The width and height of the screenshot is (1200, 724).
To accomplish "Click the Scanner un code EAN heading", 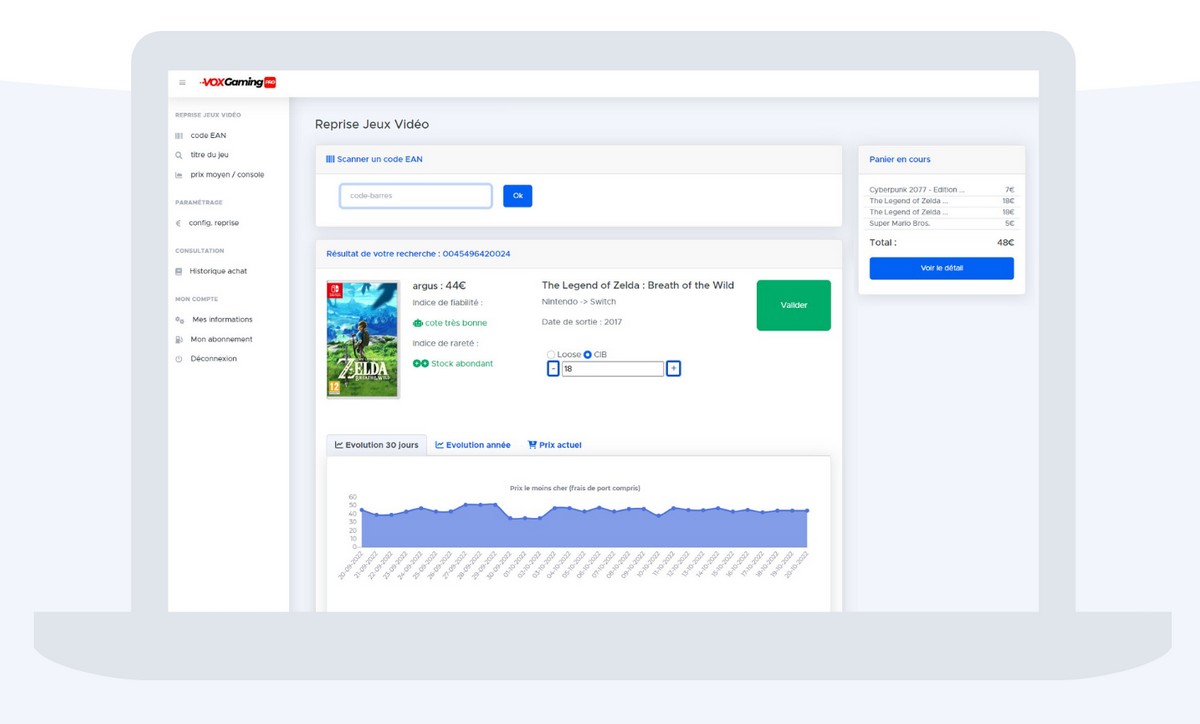I will [x=374, y=159].
